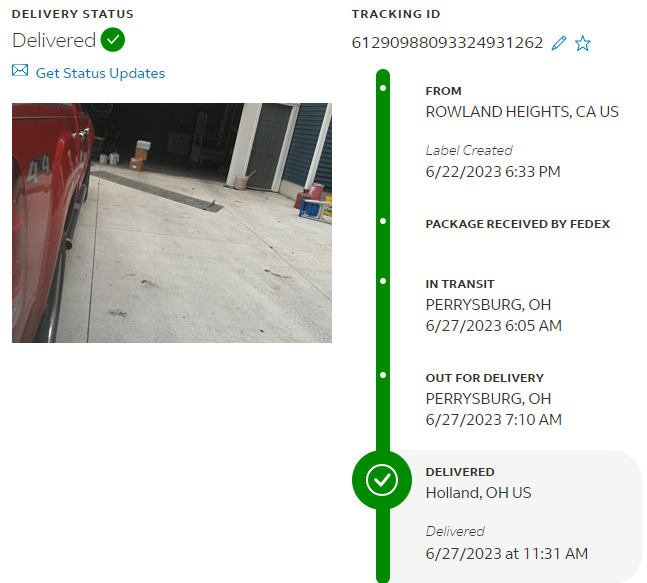
Task: Click the IN TRANSIT status heading
Action: [x=460, y=284]
